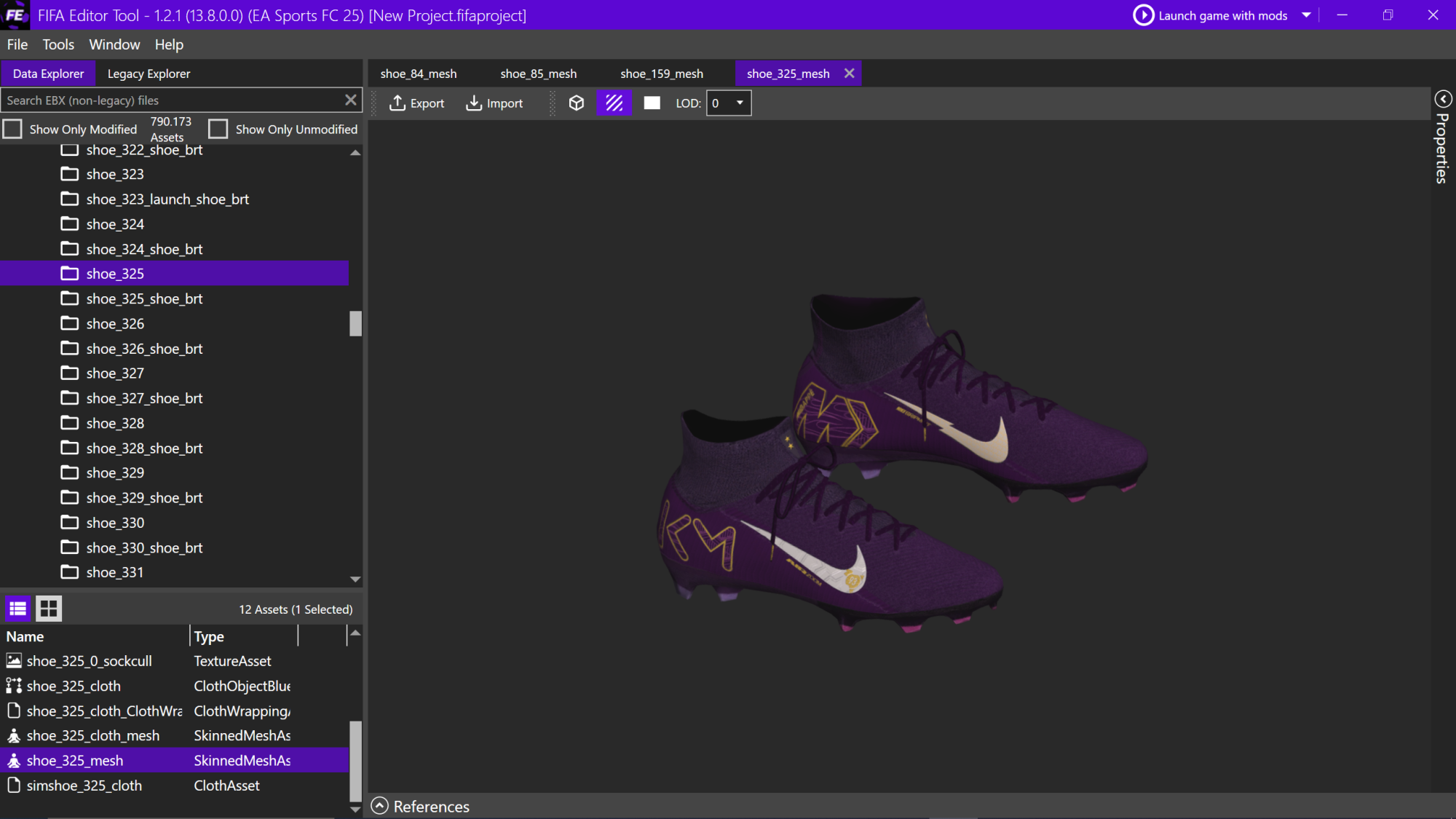1456x819 pixels.
Task: Select the shoe_323_launch_shoe_brt folder
Action: click(167, 199)
